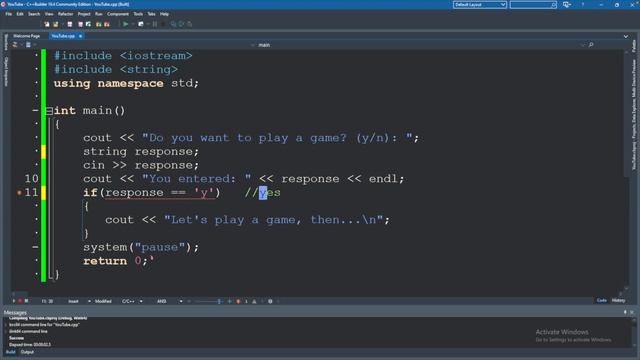The height and width of the screenshot is (360, 640).
Task: Click the stop macro icon in status bar
Action: point(26,301)
